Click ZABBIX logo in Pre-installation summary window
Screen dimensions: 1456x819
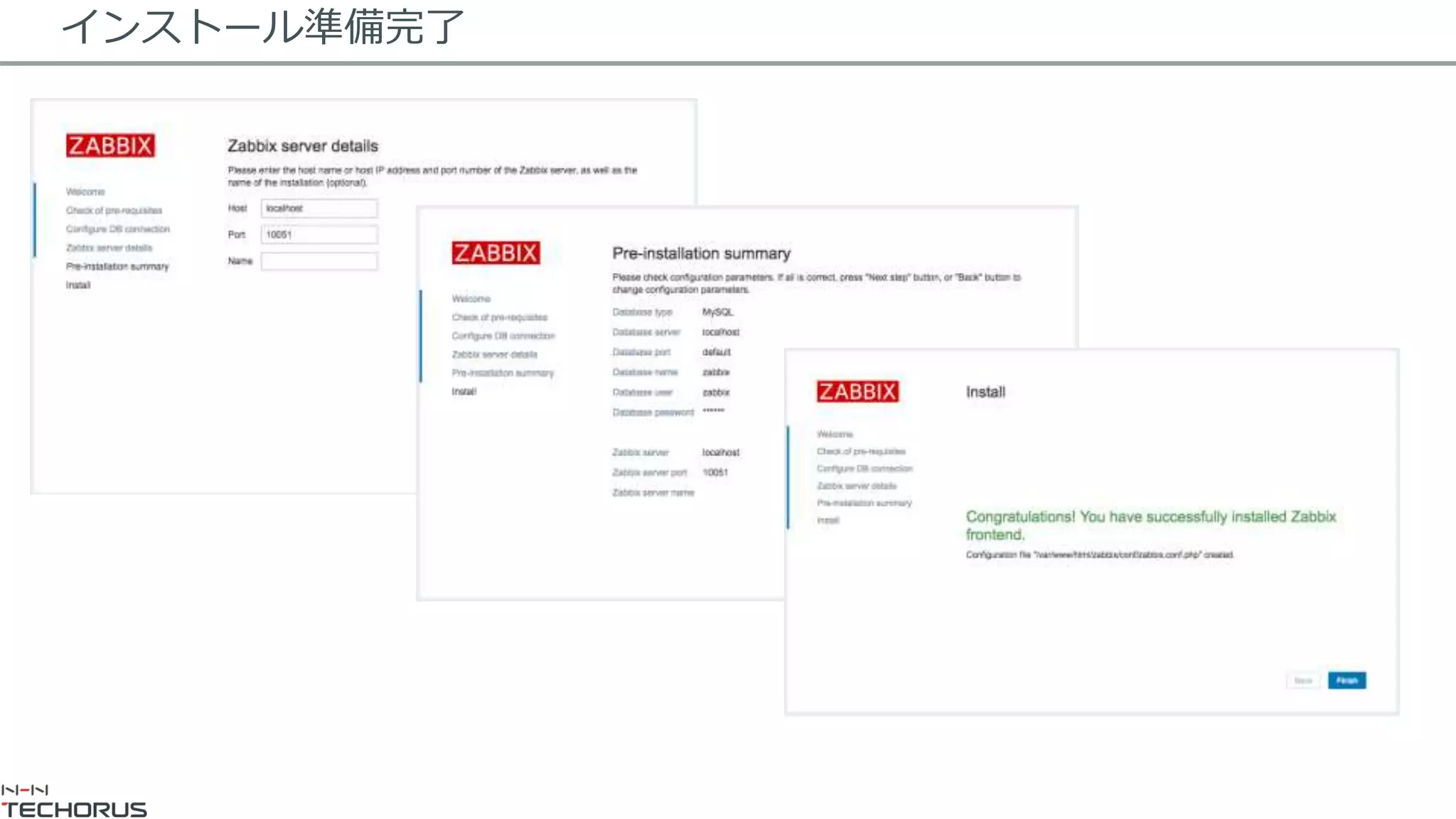496,253
